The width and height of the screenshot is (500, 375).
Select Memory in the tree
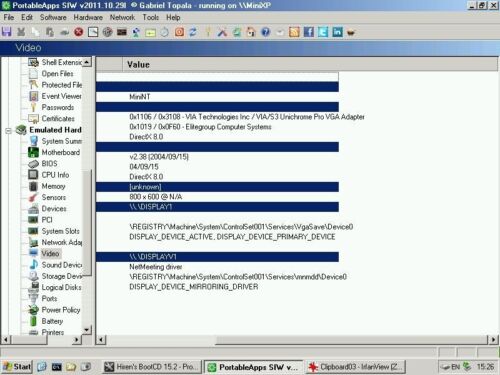coord(53,186)
